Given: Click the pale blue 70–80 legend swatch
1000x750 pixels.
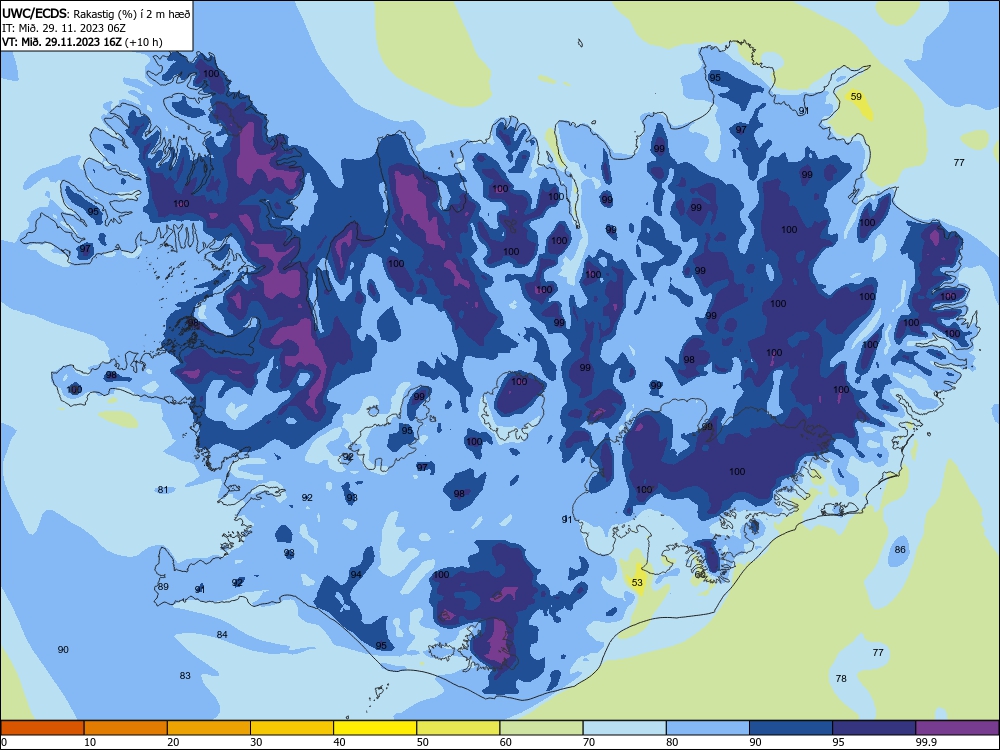Looking at the screenshot, I should (x=625, y=728).
